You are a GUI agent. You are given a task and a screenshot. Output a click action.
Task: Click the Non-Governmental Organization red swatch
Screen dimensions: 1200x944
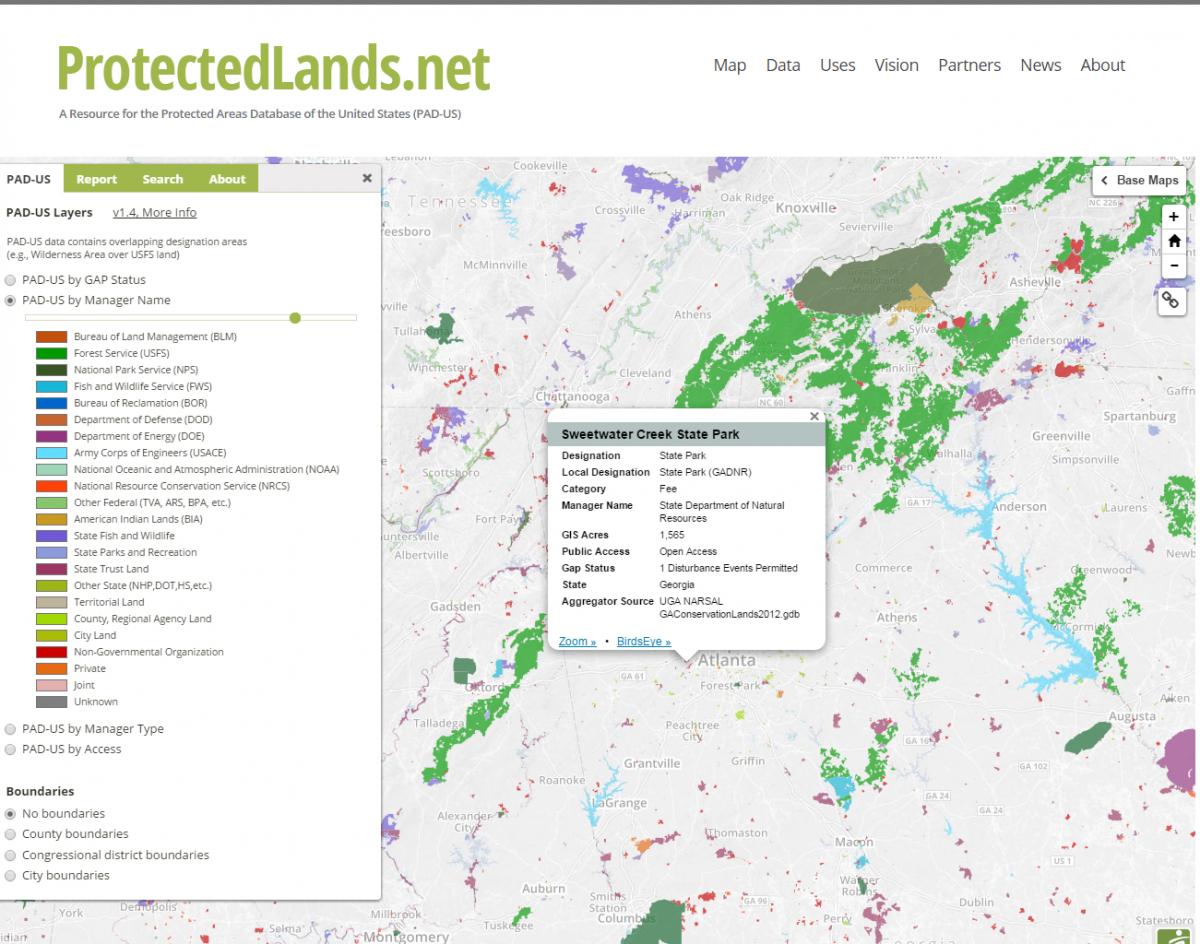pyautogui.click(x=52, y=652)
